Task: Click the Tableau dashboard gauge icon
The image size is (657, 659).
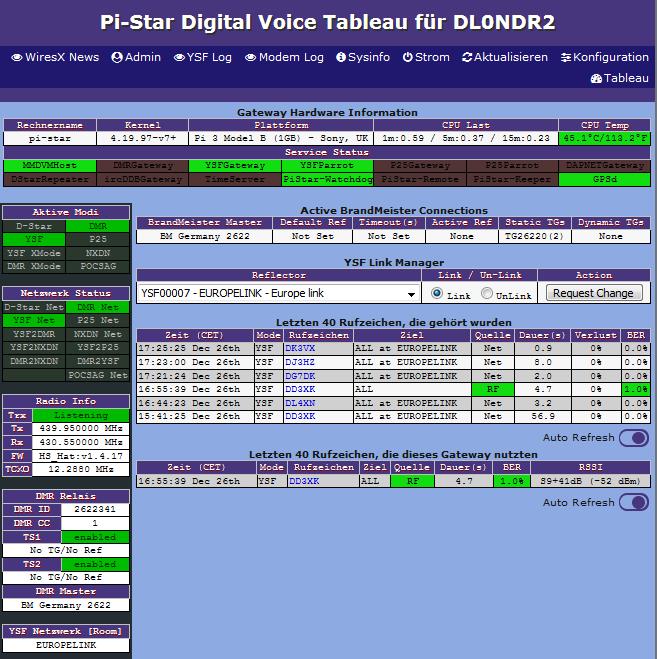Action: pyautogui.click(x=596, y=79)
